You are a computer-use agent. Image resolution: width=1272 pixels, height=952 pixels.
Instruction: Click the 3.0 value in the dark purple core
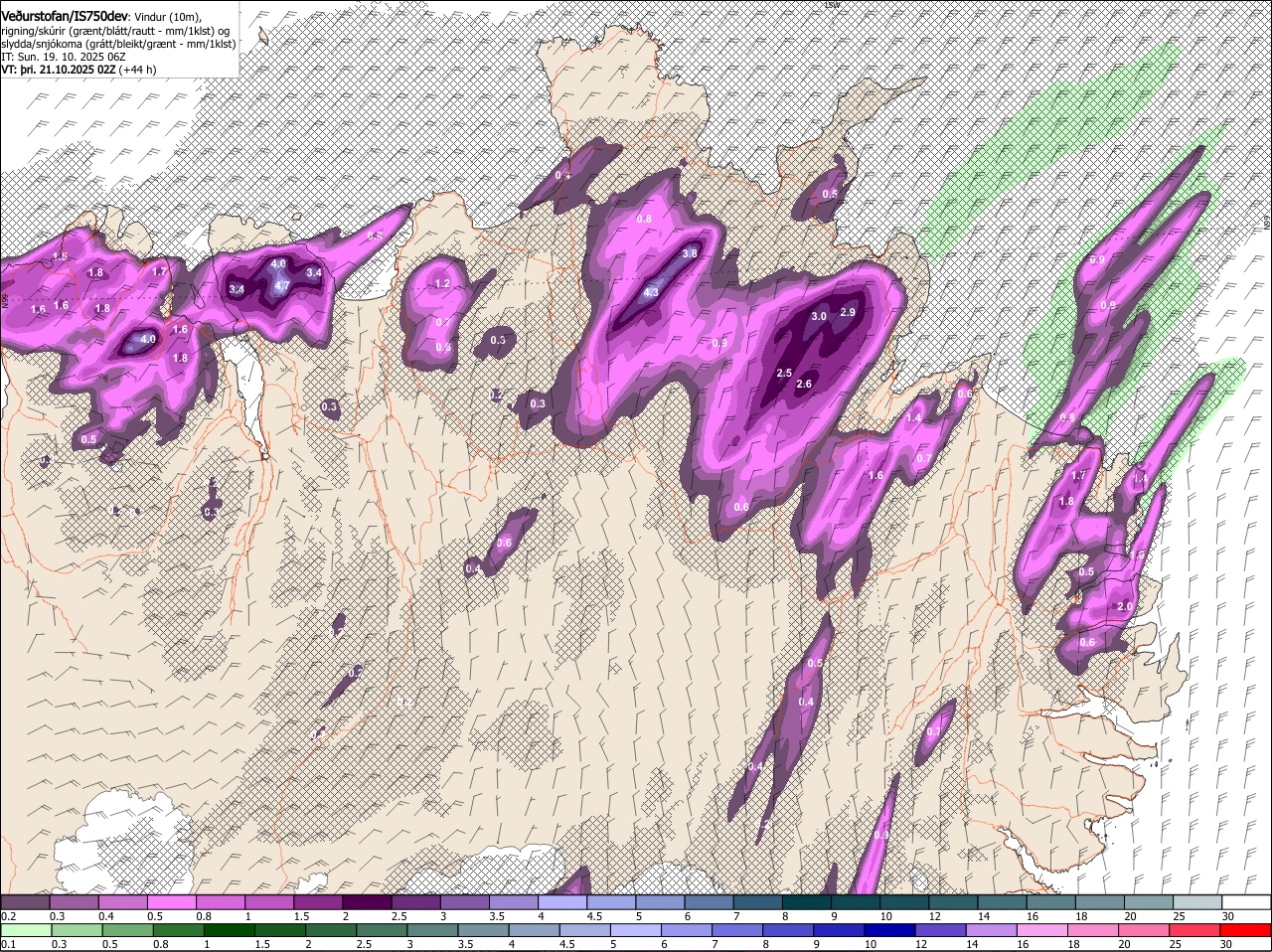click(x=819, y=316)
